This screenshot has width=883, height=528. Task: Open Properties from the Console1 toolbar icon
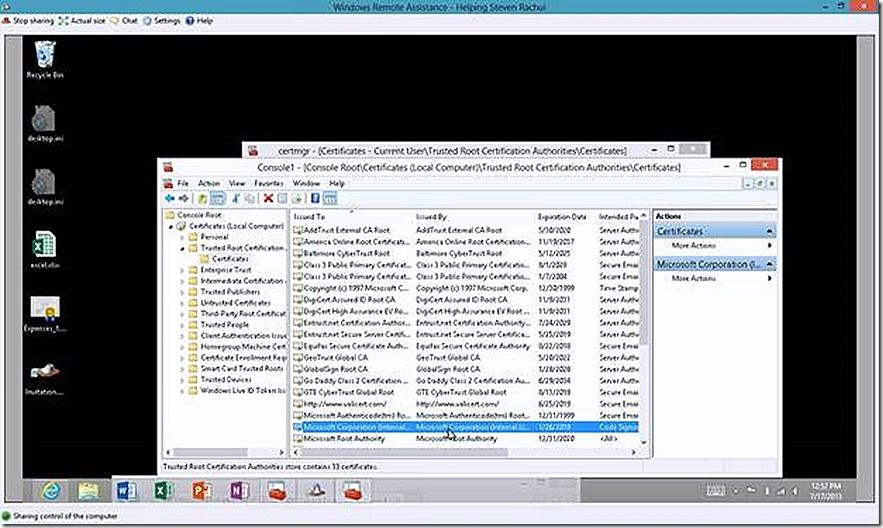pyautogui.click(x=283, y=198)
